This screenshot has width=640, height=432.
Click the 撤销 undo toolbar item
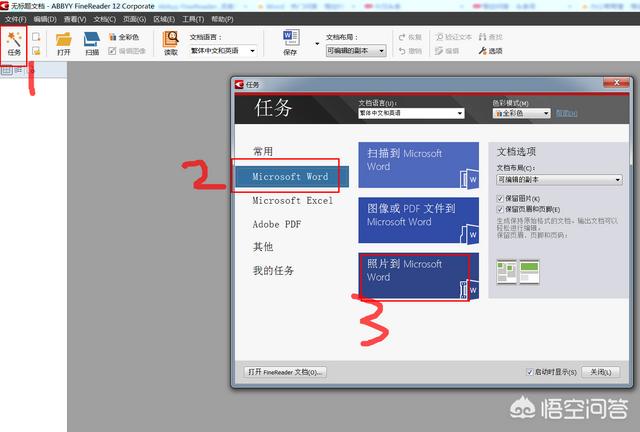[x=410, y=51]
